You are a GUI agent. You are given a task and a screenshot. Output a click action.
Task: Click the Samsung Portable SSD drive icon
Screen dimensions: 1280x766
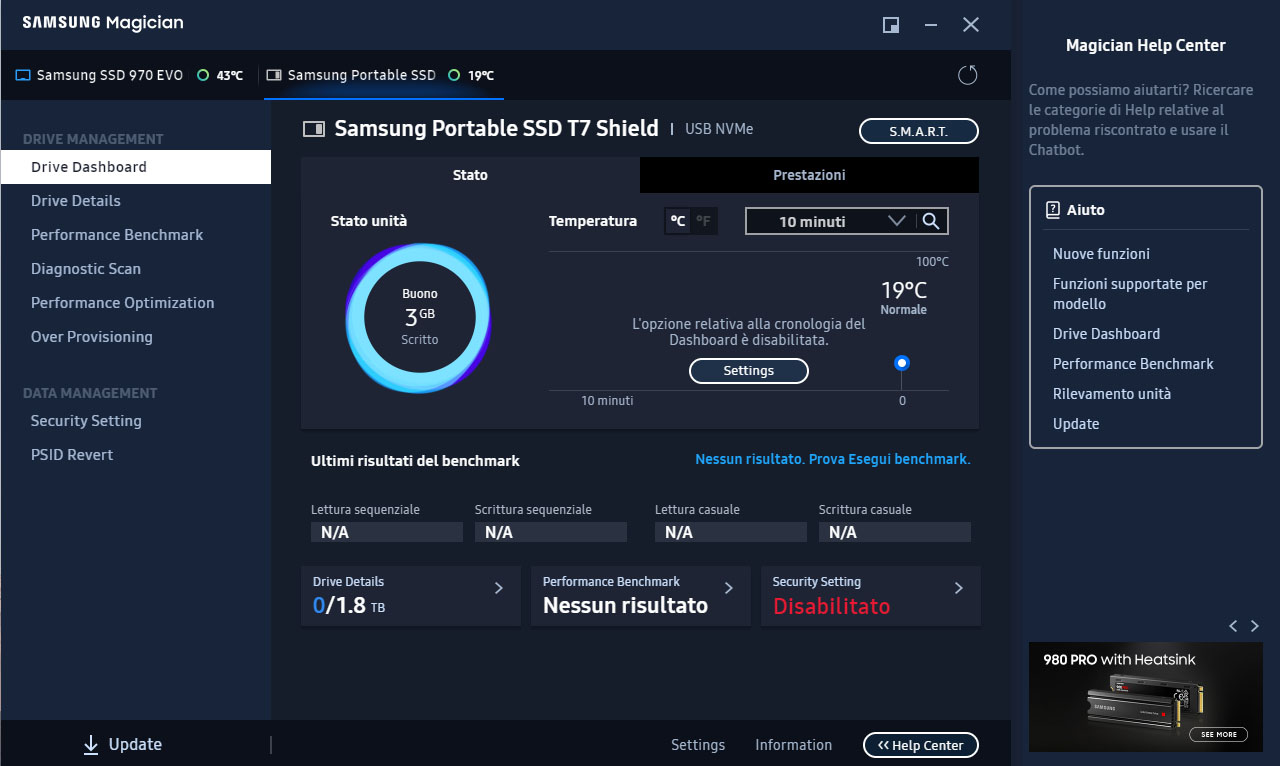[x=274, y=75]
